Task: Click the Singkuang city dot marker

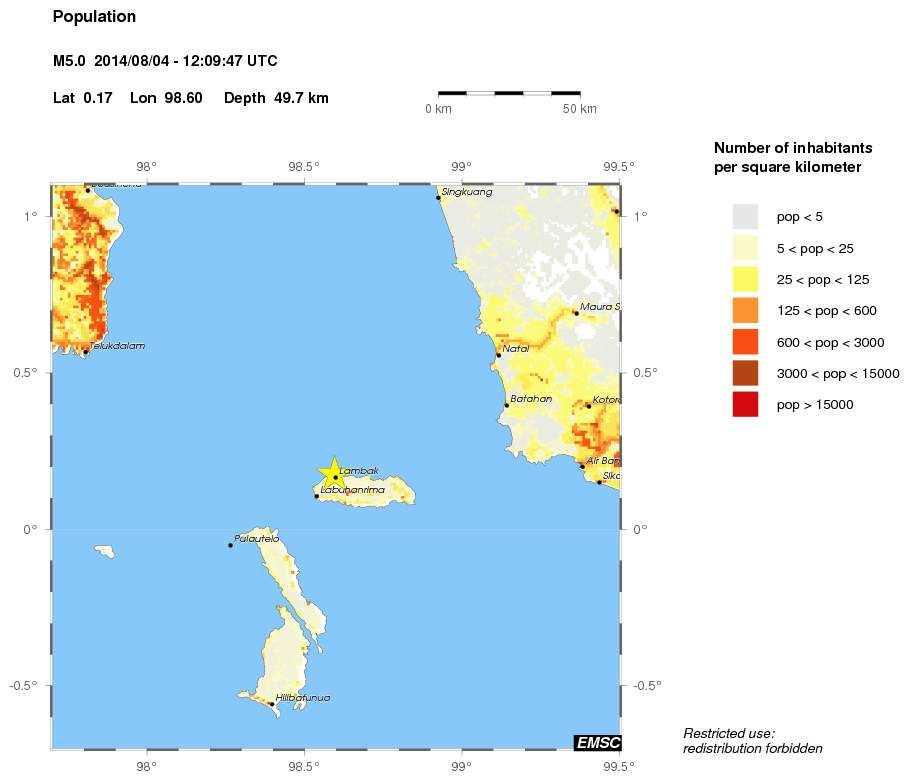Action: 438,198
